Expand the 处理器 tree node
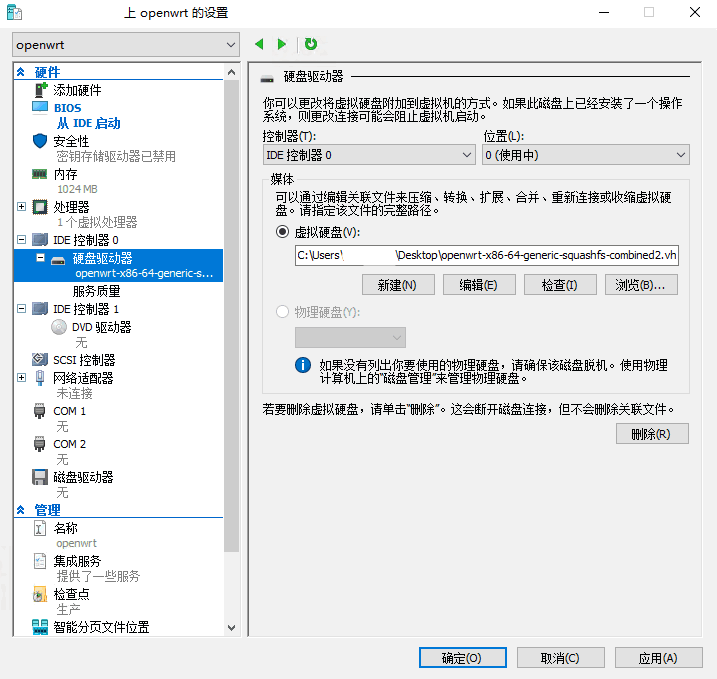Image resolution: width=717 pixels, height=679 pixels. click(21, 207)
